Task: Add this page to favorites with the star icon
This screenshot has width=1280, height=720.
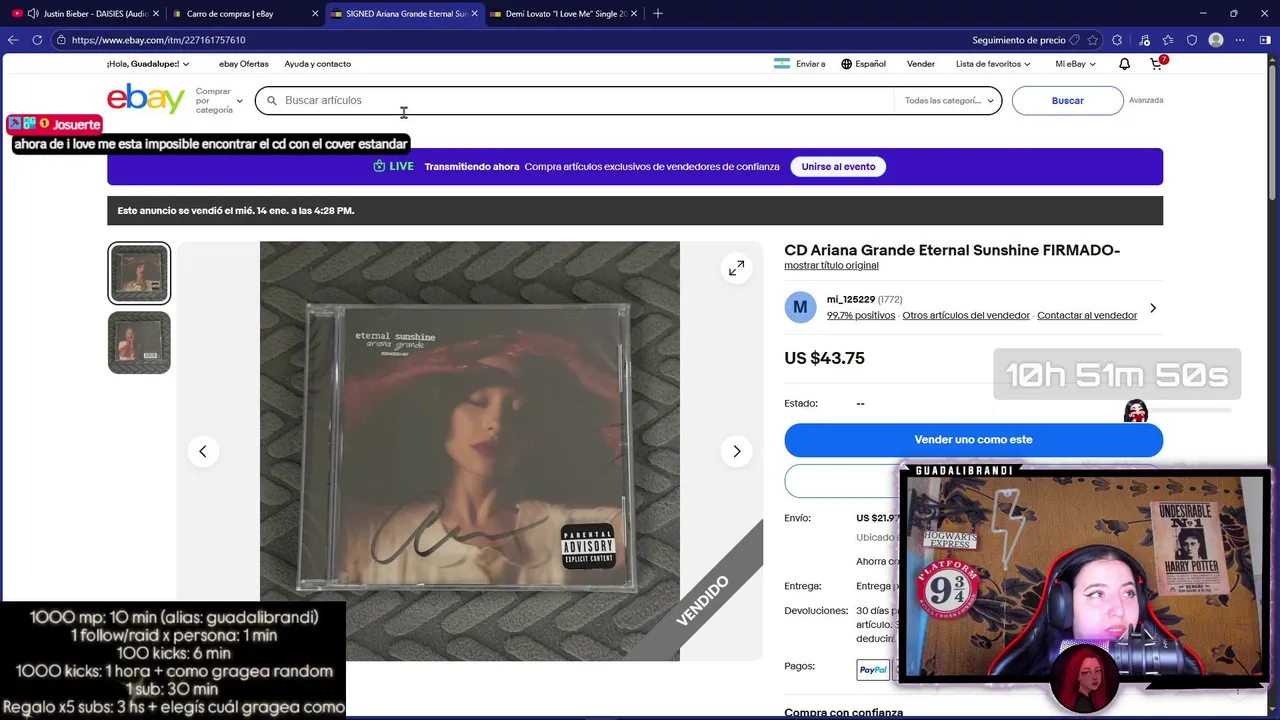Action: pyautogui.click(x=1093, y=40)
